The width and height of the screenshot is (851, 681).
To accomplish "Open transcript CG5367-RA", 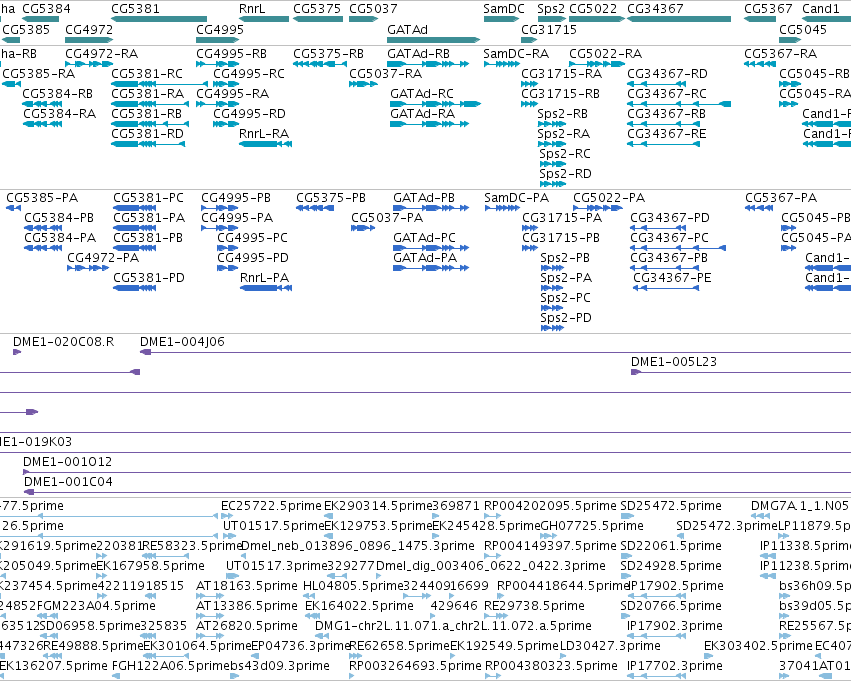I will click(780, 54).
